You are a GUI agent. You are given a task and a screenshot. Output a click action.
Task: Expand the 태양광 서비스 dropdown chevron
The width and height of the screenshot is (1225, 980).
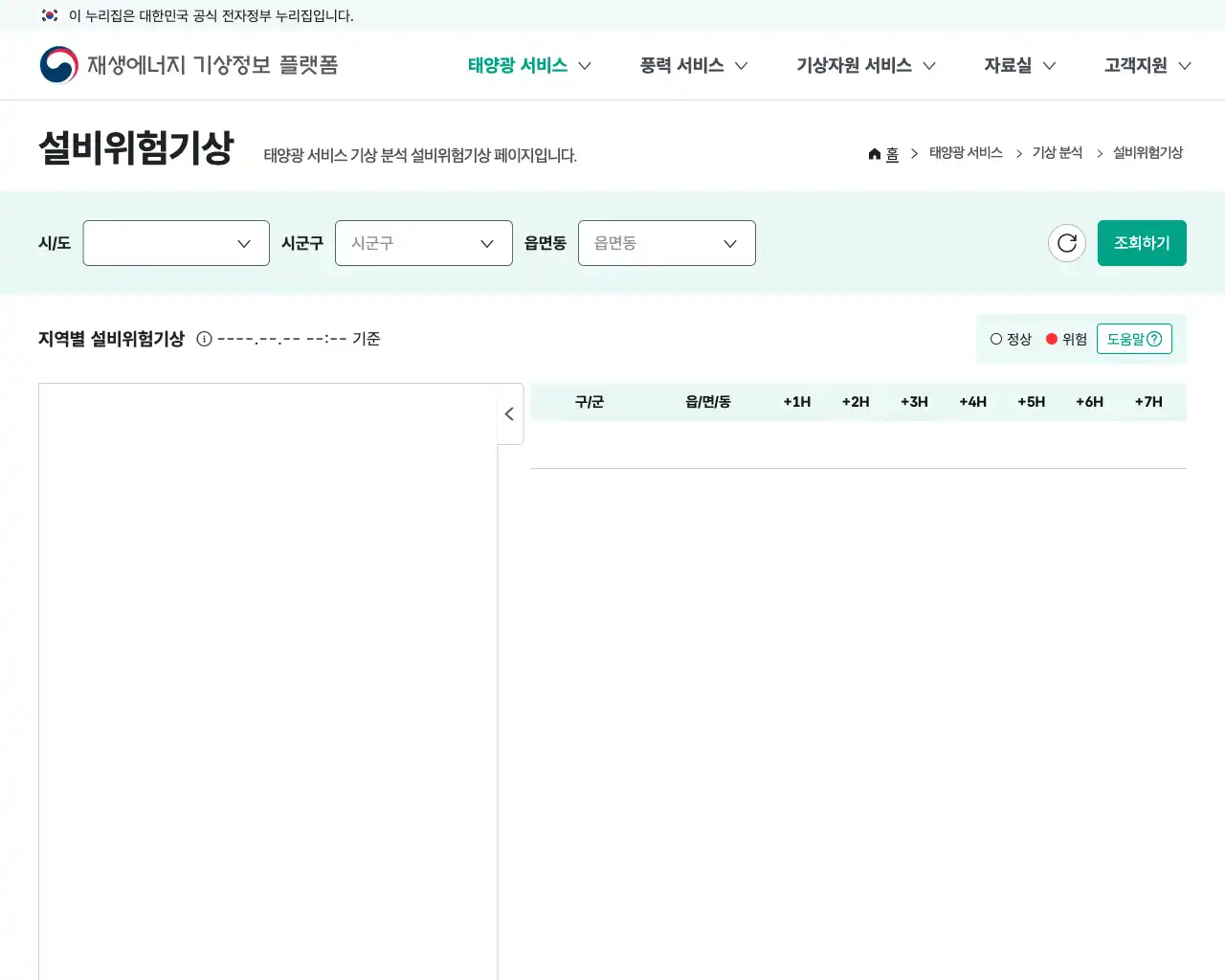coord(585,66)
